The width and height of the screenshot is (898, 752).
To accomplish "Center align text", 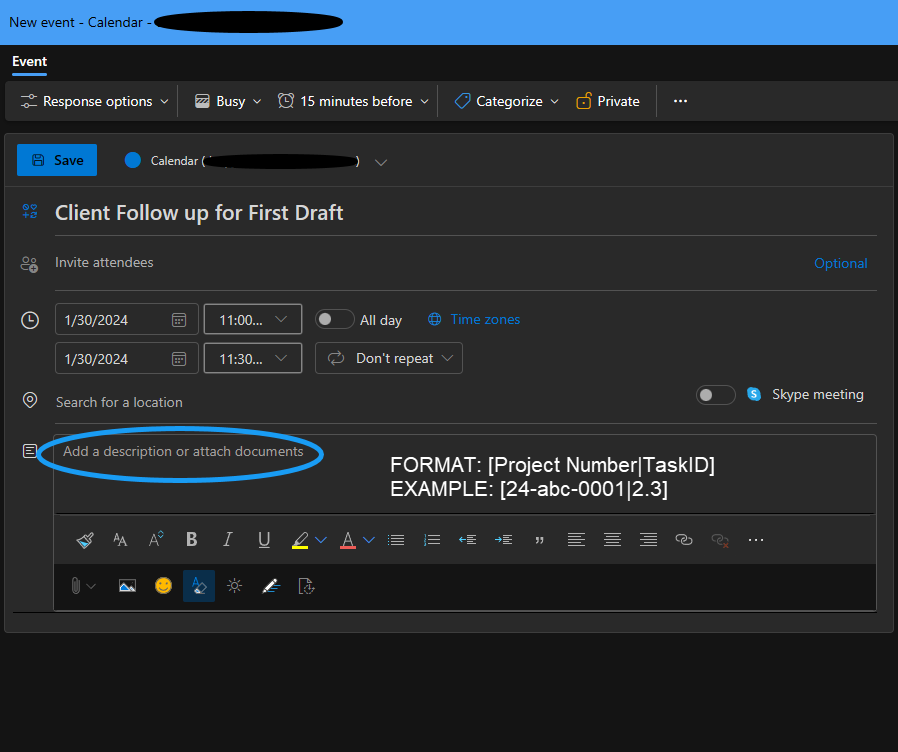I will click(612, 540).
